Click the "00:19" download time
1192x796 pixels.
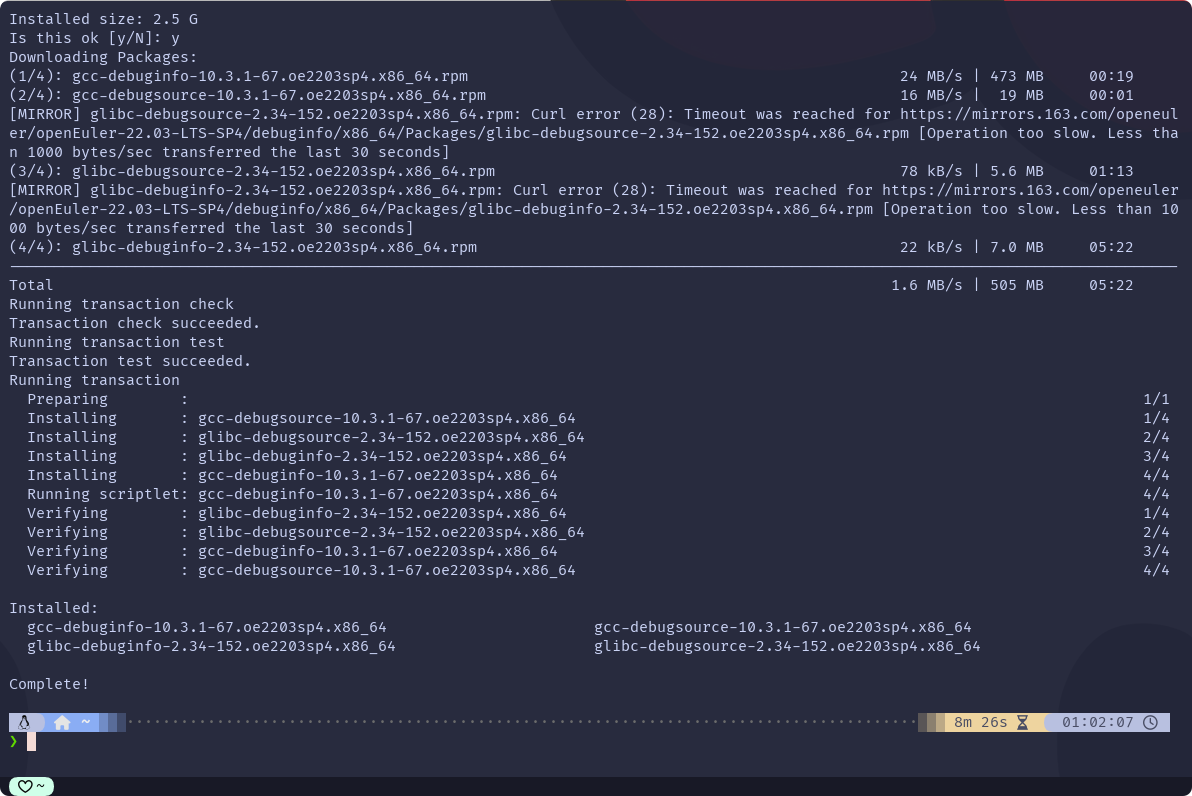[1111, 76]
